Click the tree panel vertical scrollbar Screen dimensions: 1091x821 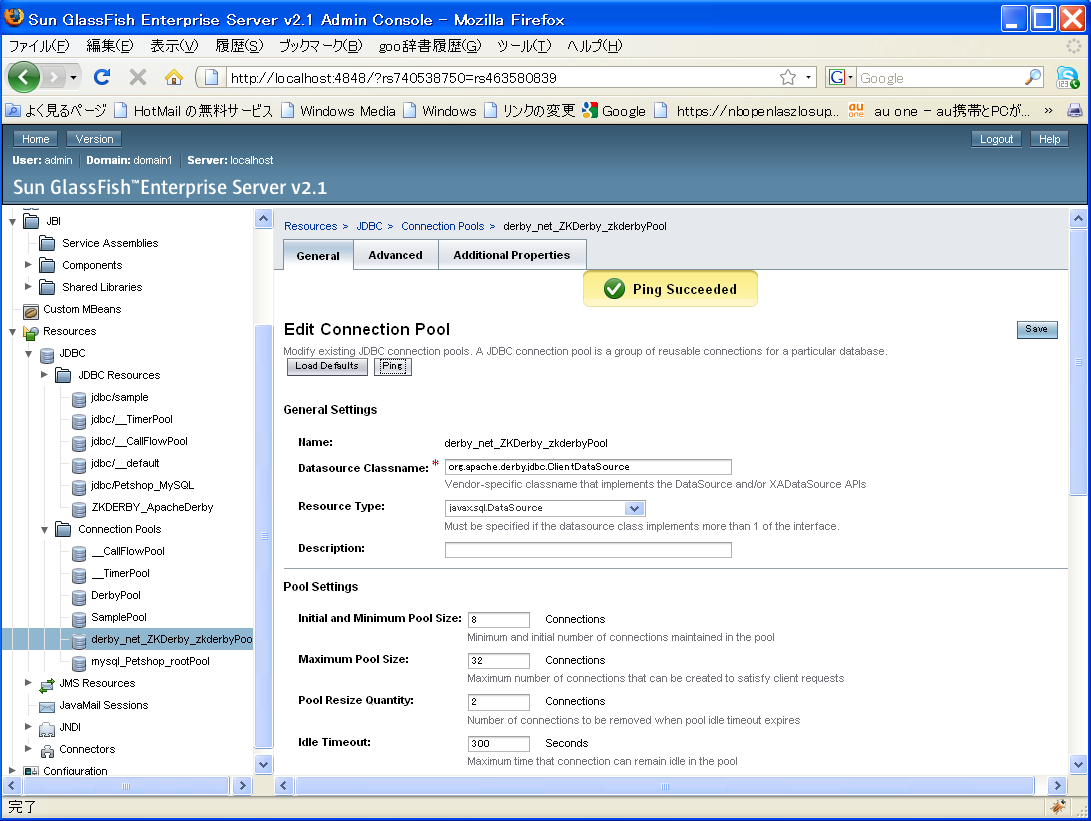click(x=264, y=536)
